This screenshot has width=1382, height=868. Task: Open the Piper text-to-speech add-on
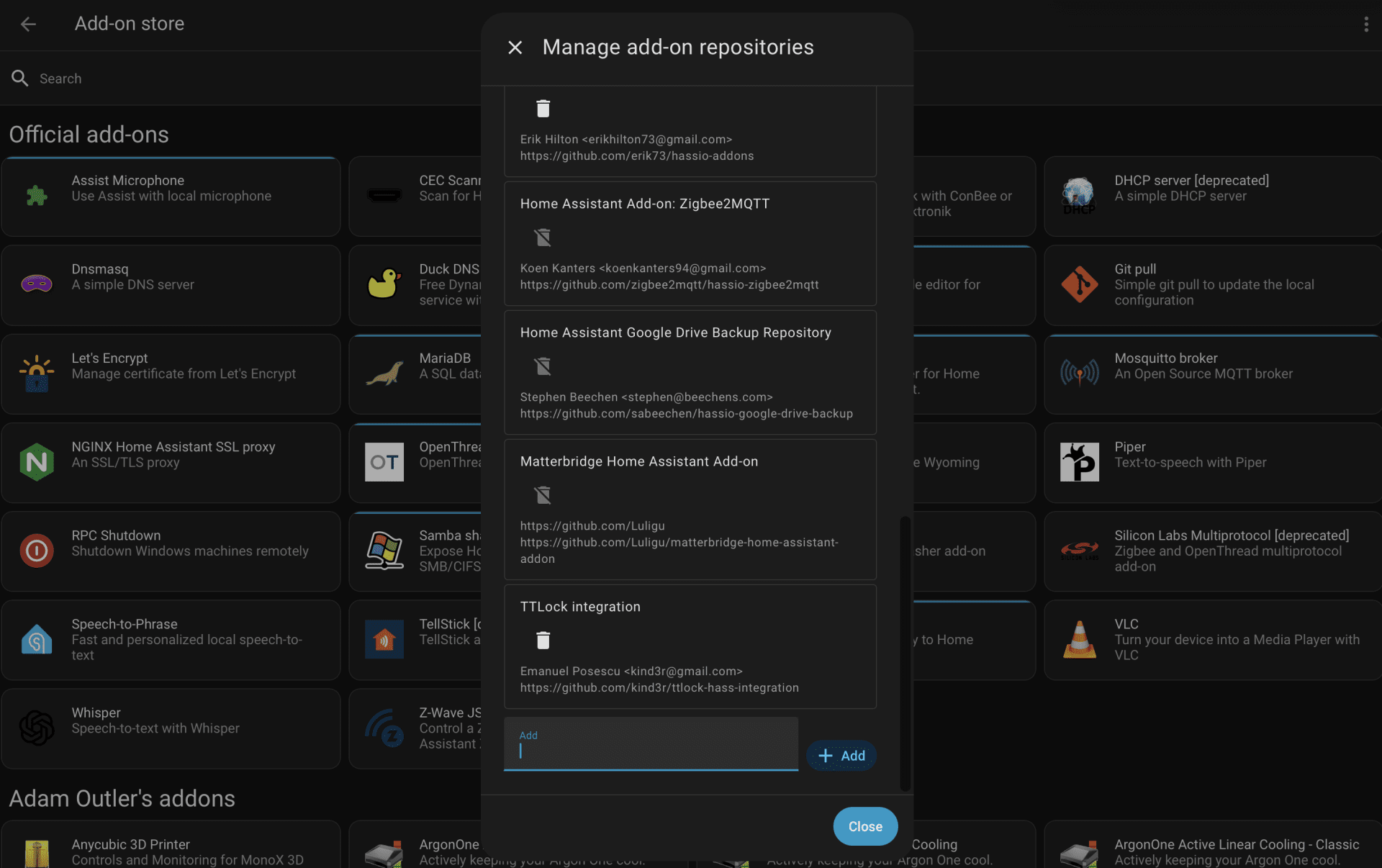[x=1213, y=462]
